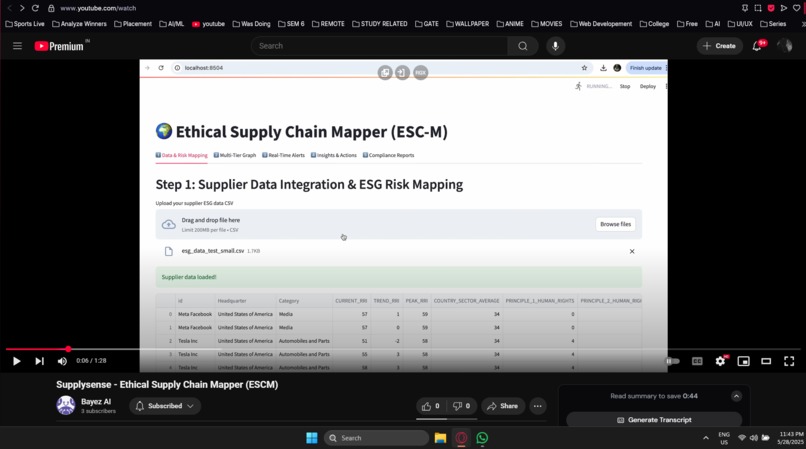806x449 pixels.
Task: Select the Data & Risk Mapping tab
Action: (x=181, y=155)
